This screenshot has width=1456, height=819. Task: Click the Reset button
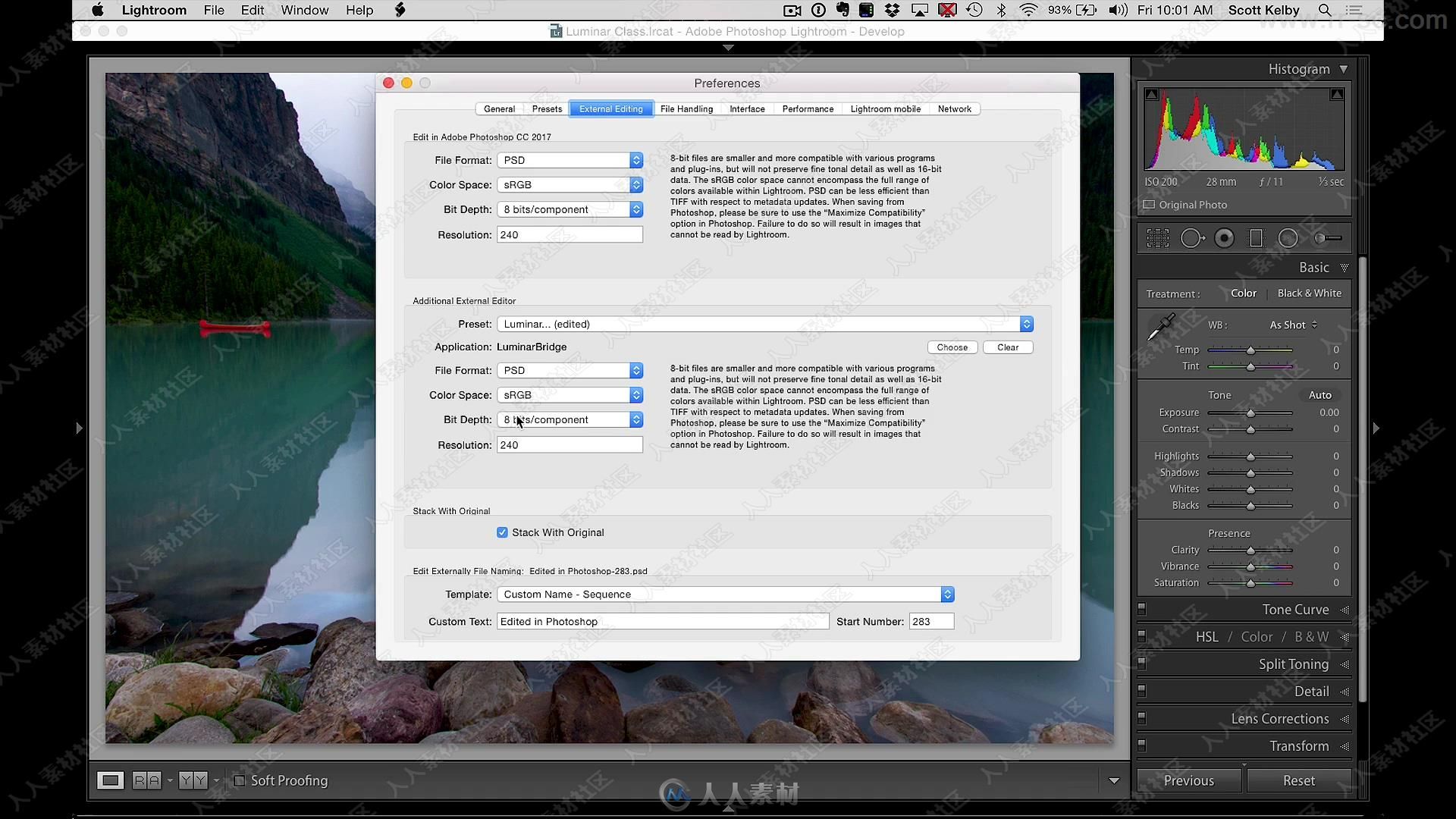tap(1299, 780)
